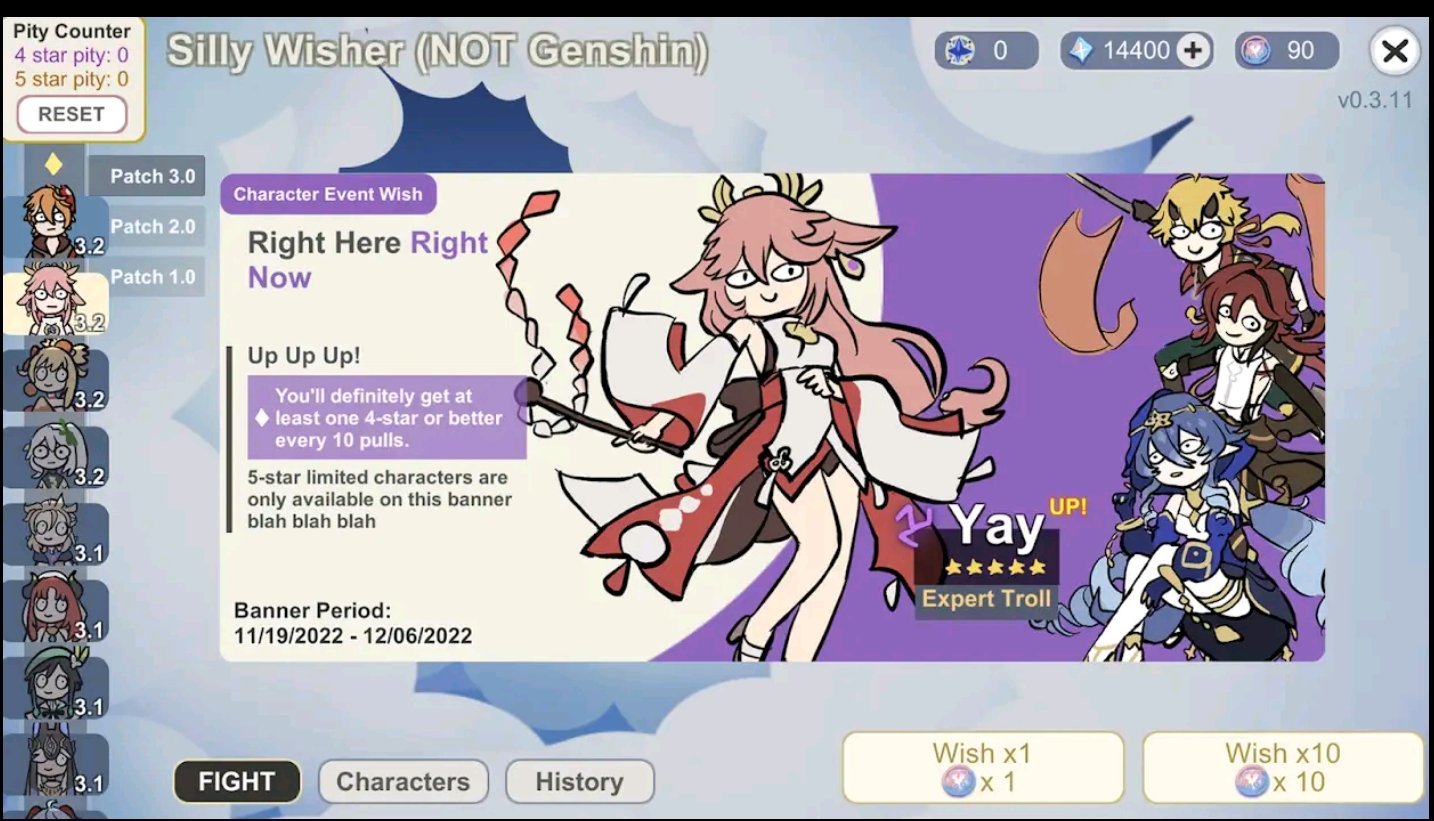1434x821 pixels.
Task: Click the yellow diamond marker above the sidebar
Action: [x=54, y=164]
